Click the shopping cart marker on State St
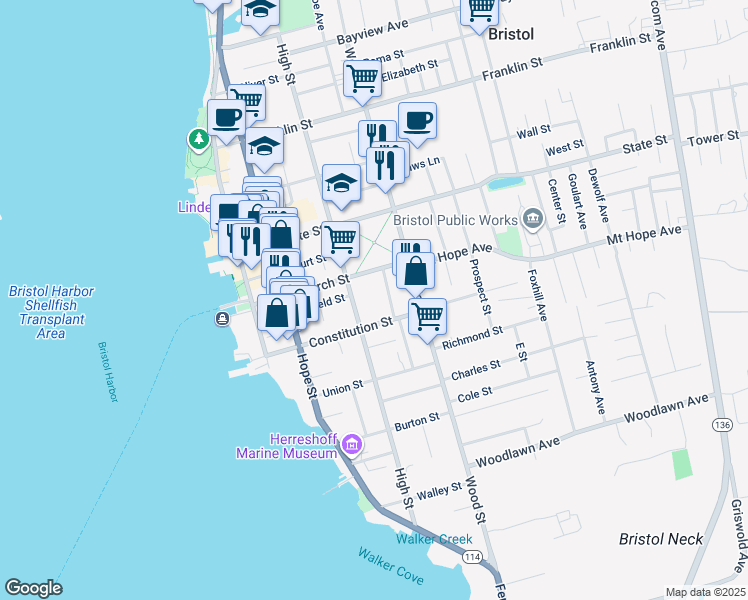This screenshot has width=748, height=600. [x=340, y=240]
